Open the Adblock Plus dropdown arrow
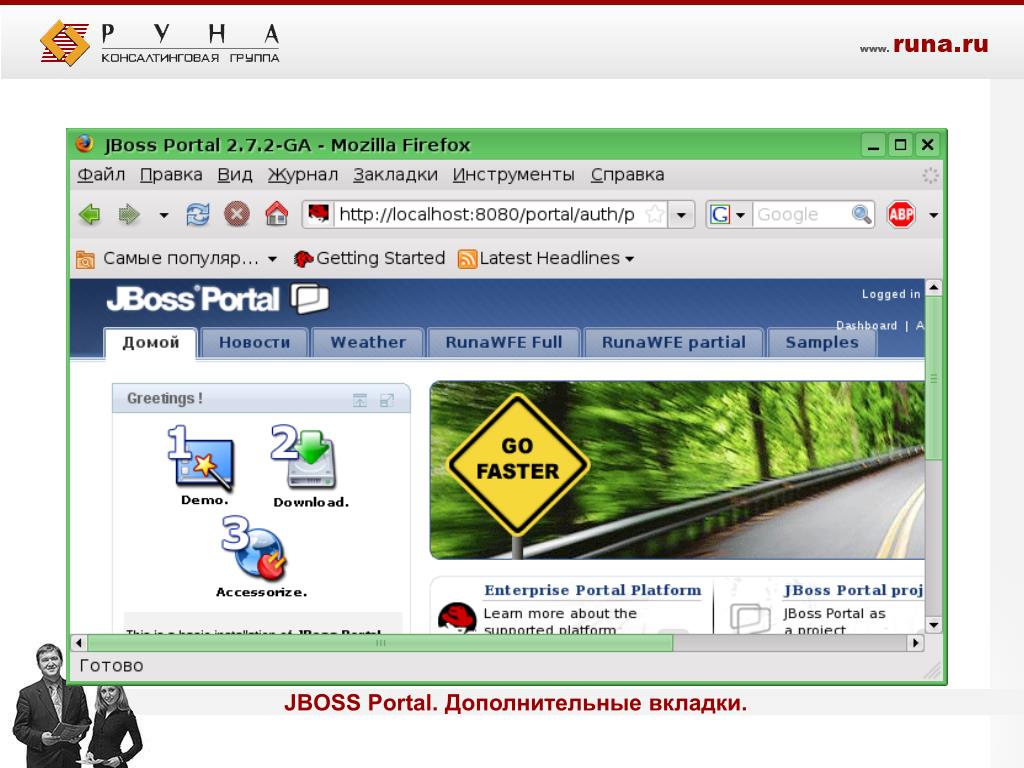The width and height of the screenshot is (1024, 768). point(933,215)
